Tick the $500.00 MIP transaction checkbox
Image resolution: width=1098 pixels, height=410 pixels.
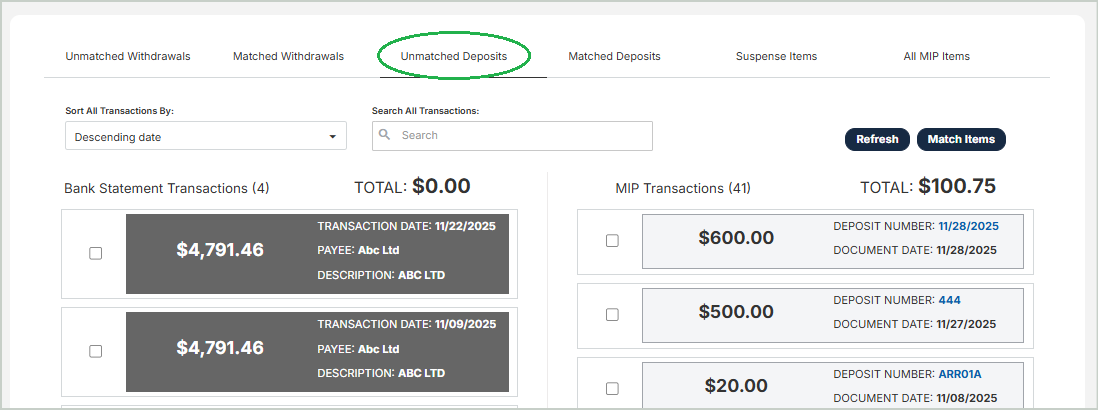612,314
